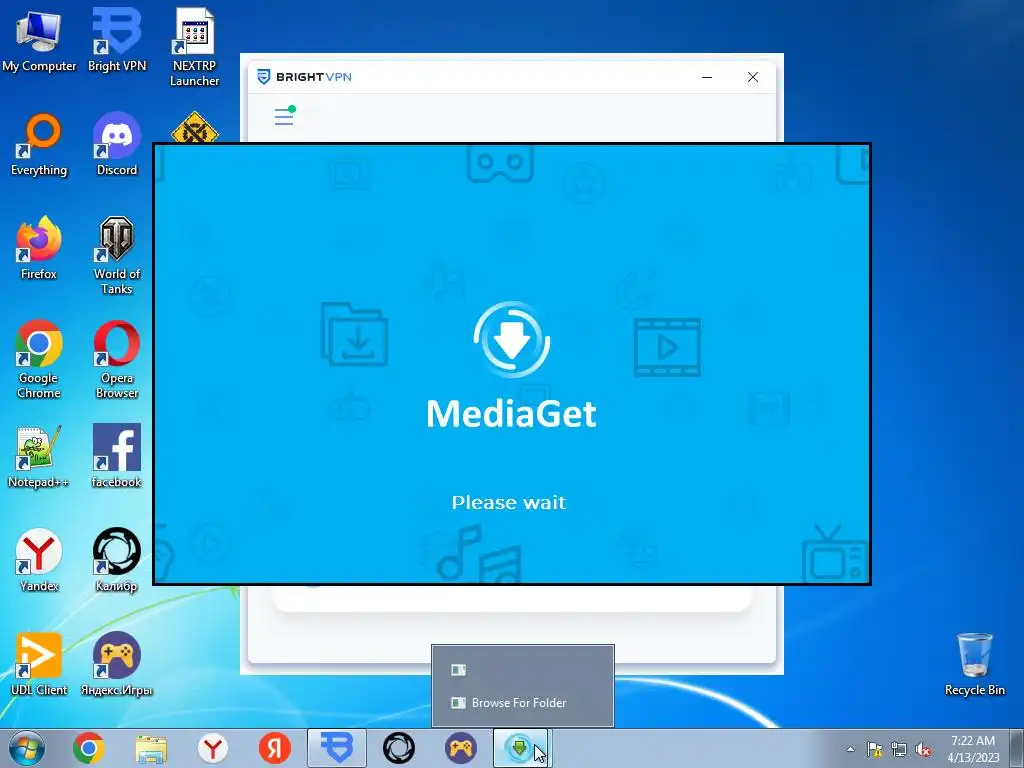The width and height of the screenshot is (1024, 768).
Task: Click the Show Desktop strip
Action: 1018,748
